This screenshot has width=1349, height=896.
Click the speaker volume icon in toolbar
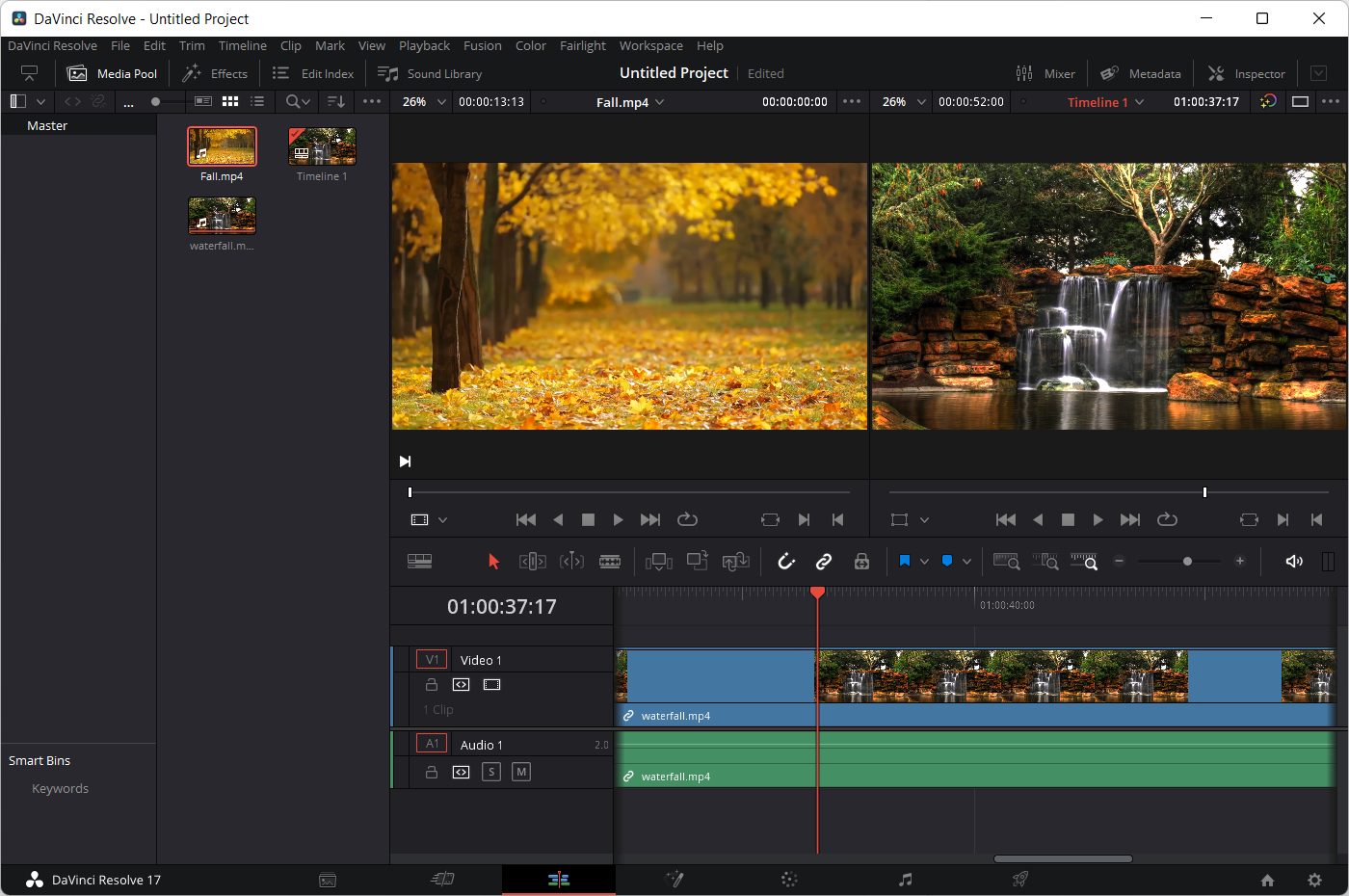click(1294, 562)
